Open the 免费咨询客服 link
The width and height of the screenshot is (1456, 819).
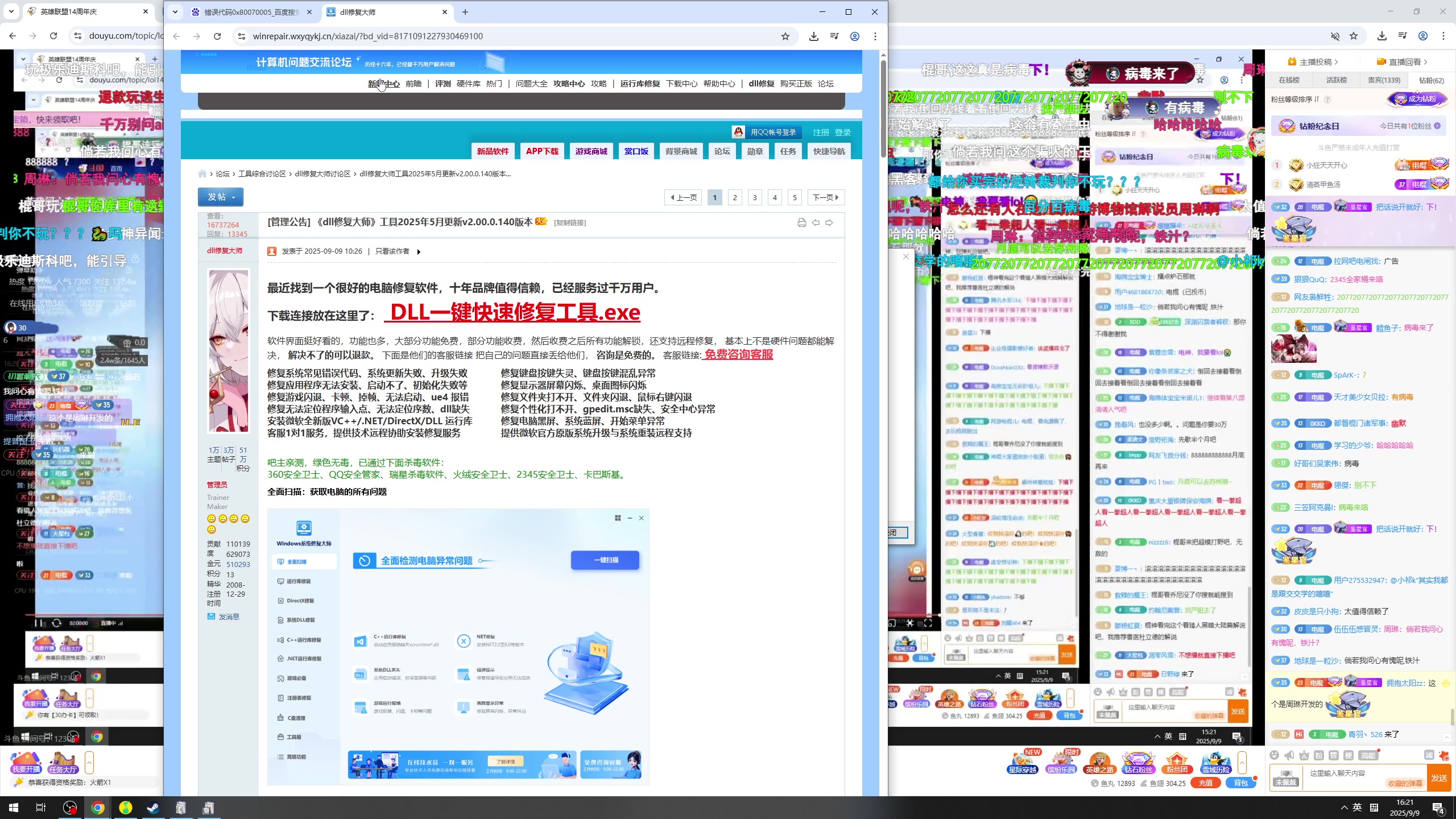[x=738, y=354]
